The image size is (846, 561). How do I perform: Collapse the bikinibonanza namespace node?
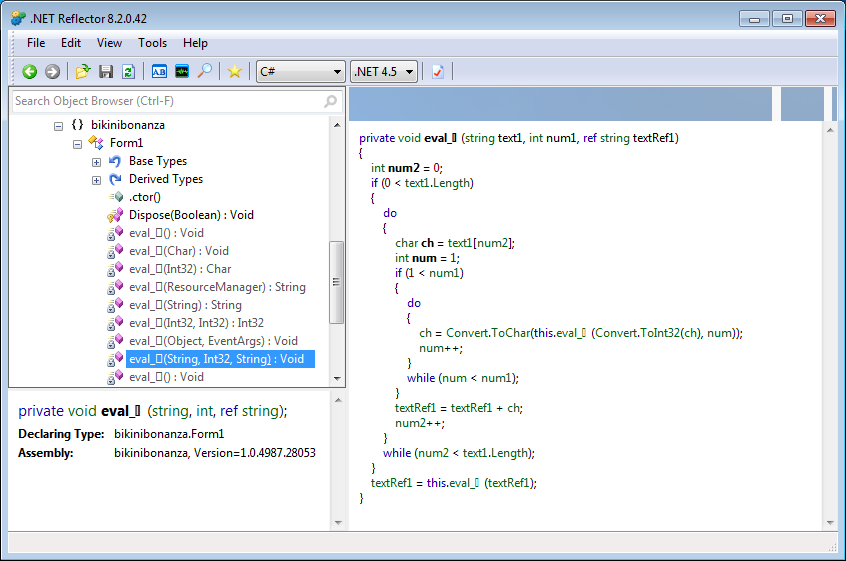[x=58, y=126]
